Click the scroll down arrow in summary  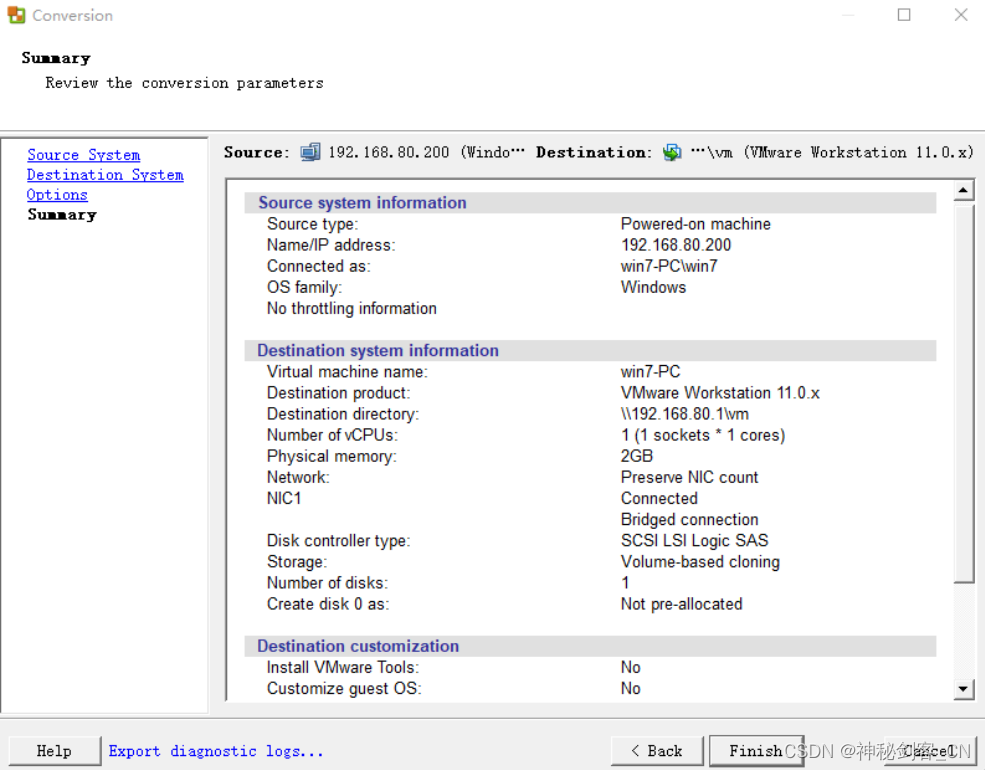click(964, 689)
